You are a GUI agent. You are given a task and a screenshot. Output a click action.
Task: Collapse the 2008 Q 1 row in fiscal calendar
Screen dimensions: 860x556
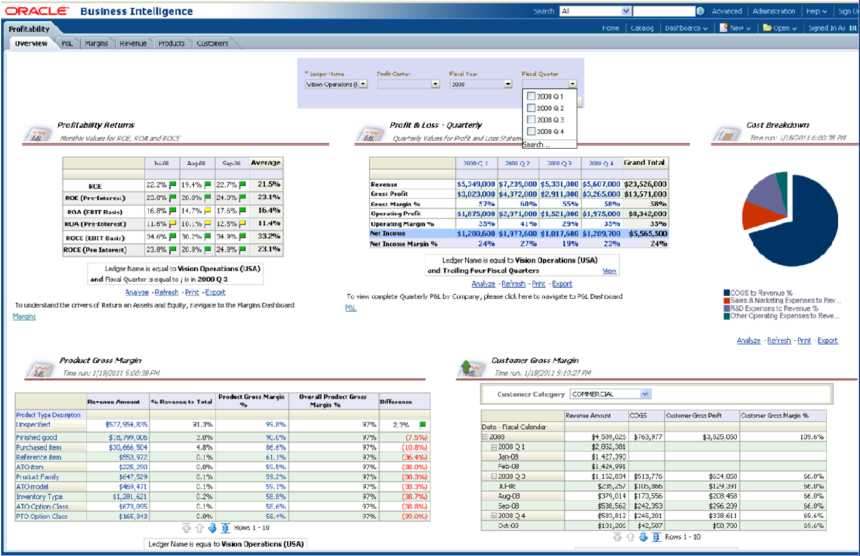493,447
